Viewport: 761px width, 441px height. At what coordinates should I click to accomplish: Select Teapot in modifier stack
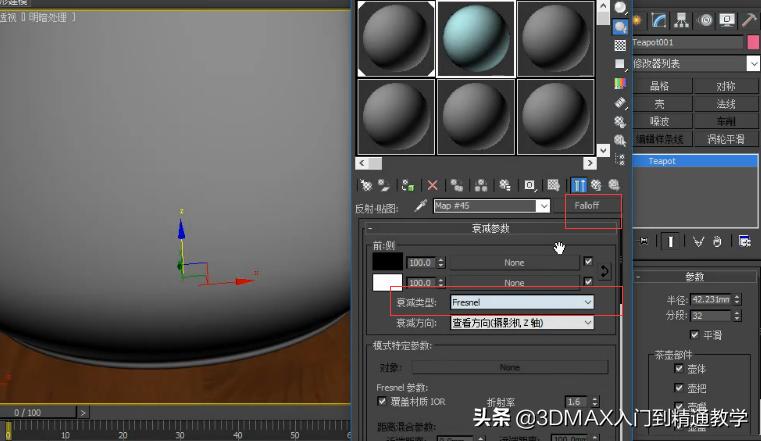[x=695, y=161]
